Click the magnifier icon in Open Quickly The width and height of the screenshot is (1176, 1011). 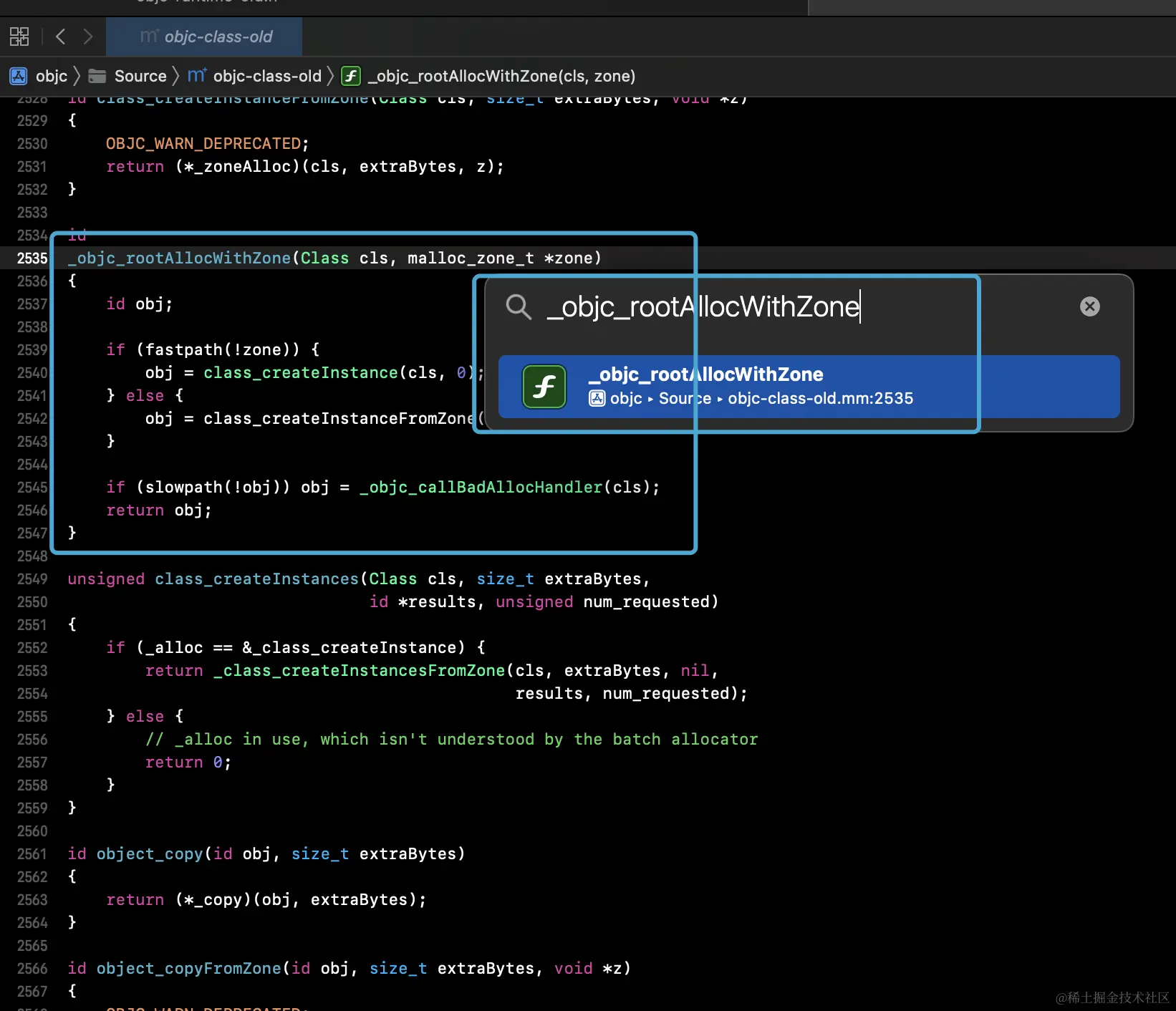(519, 306)
